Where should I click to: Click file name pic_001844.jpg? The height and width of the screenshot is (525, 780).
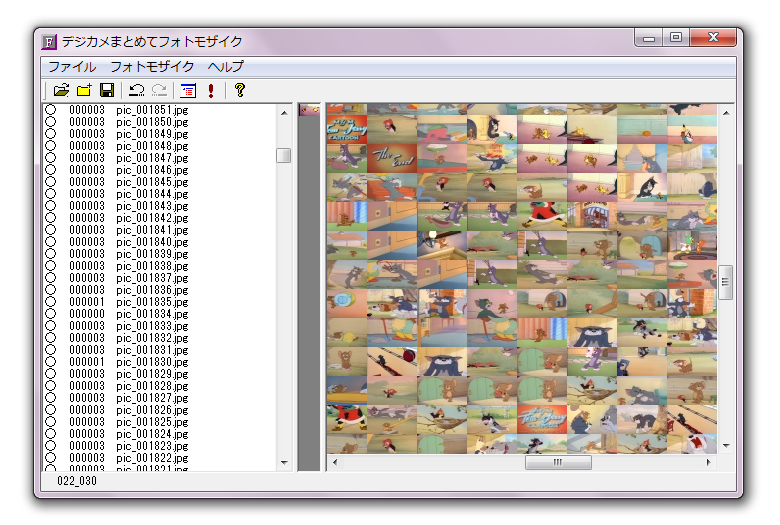click(152, 194)
